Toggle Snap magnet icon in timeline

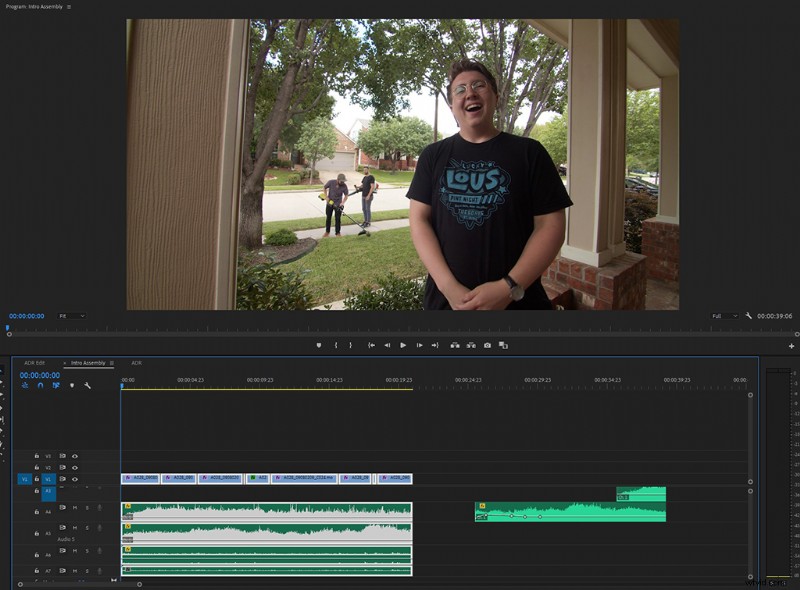click(x=40, y=385)
